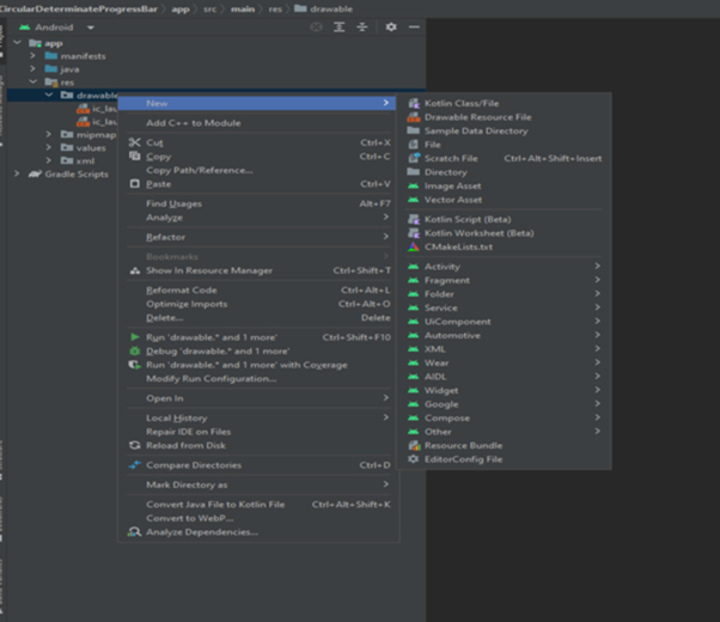Collapse the drawable folder arrow
Viewport: 720px width, 622px height.
click(49, 95)
